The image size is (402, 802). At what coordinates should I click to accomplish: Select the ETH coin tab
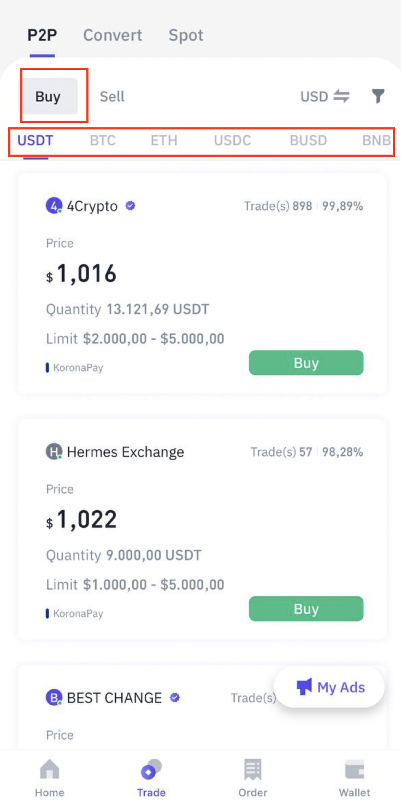pos(164,140)
